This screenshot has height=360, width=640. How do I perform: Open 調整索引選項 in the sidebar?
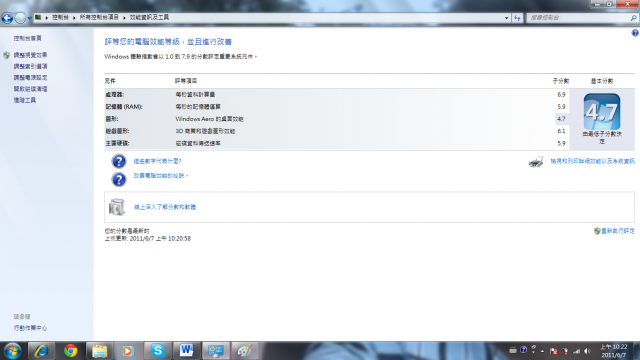(x=30, y=67)
